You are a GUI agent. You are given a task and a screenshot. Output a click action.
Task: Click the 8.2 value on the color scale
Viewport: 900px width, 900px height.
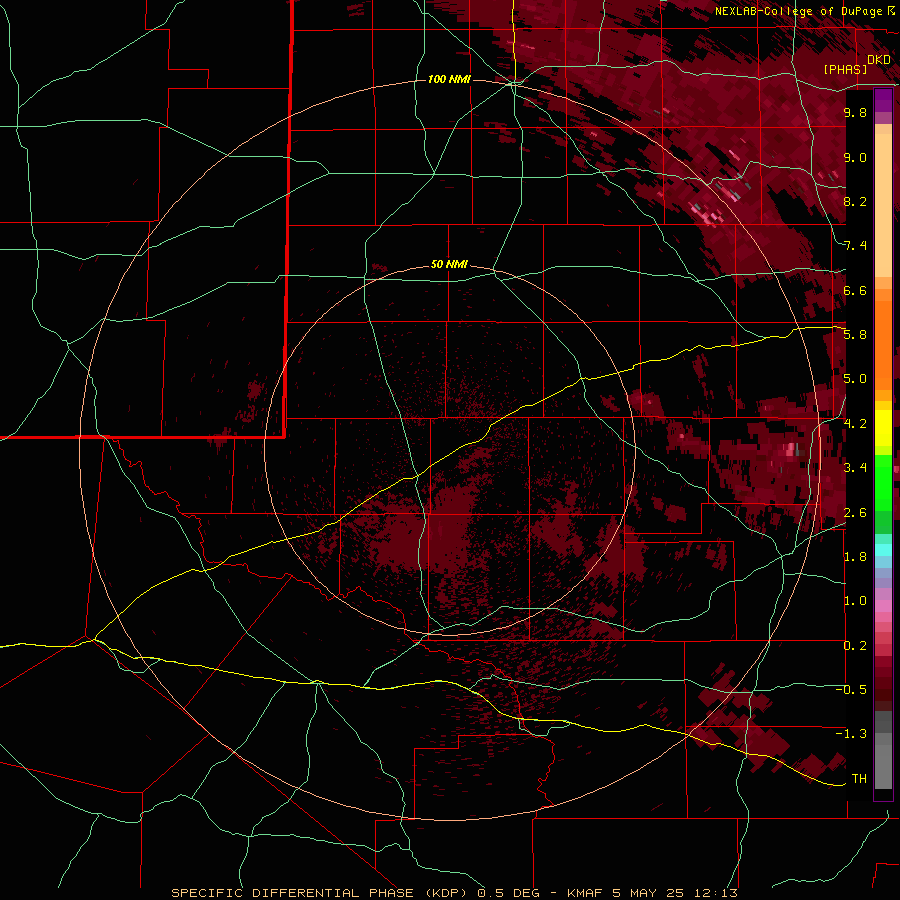click(855, 201)
